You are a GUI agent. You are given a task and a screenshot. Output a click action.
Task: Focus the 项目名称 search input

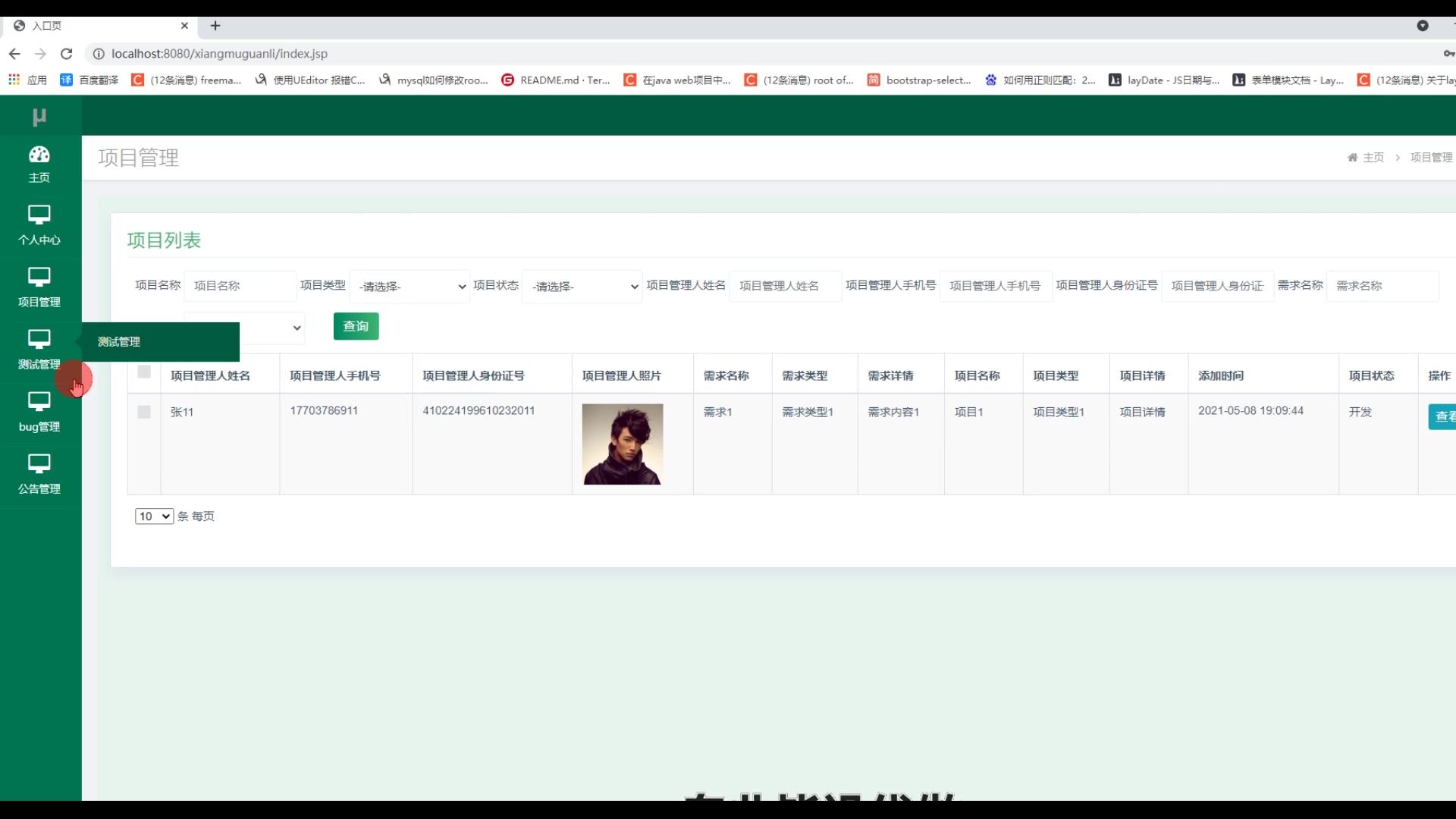pos(240,286)
